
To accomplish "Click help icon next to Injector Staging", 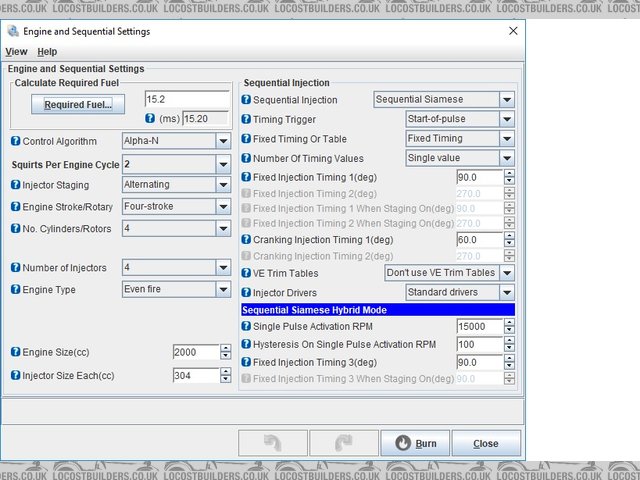I will 16,185.
